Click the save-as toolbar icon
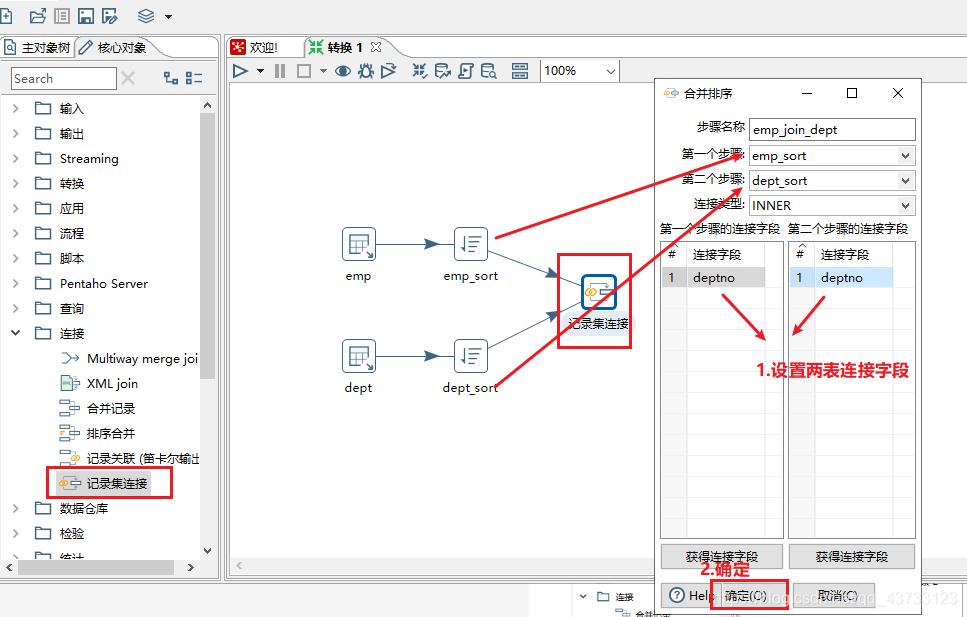Screen dimensions: 967x617 tap(110, 16)
